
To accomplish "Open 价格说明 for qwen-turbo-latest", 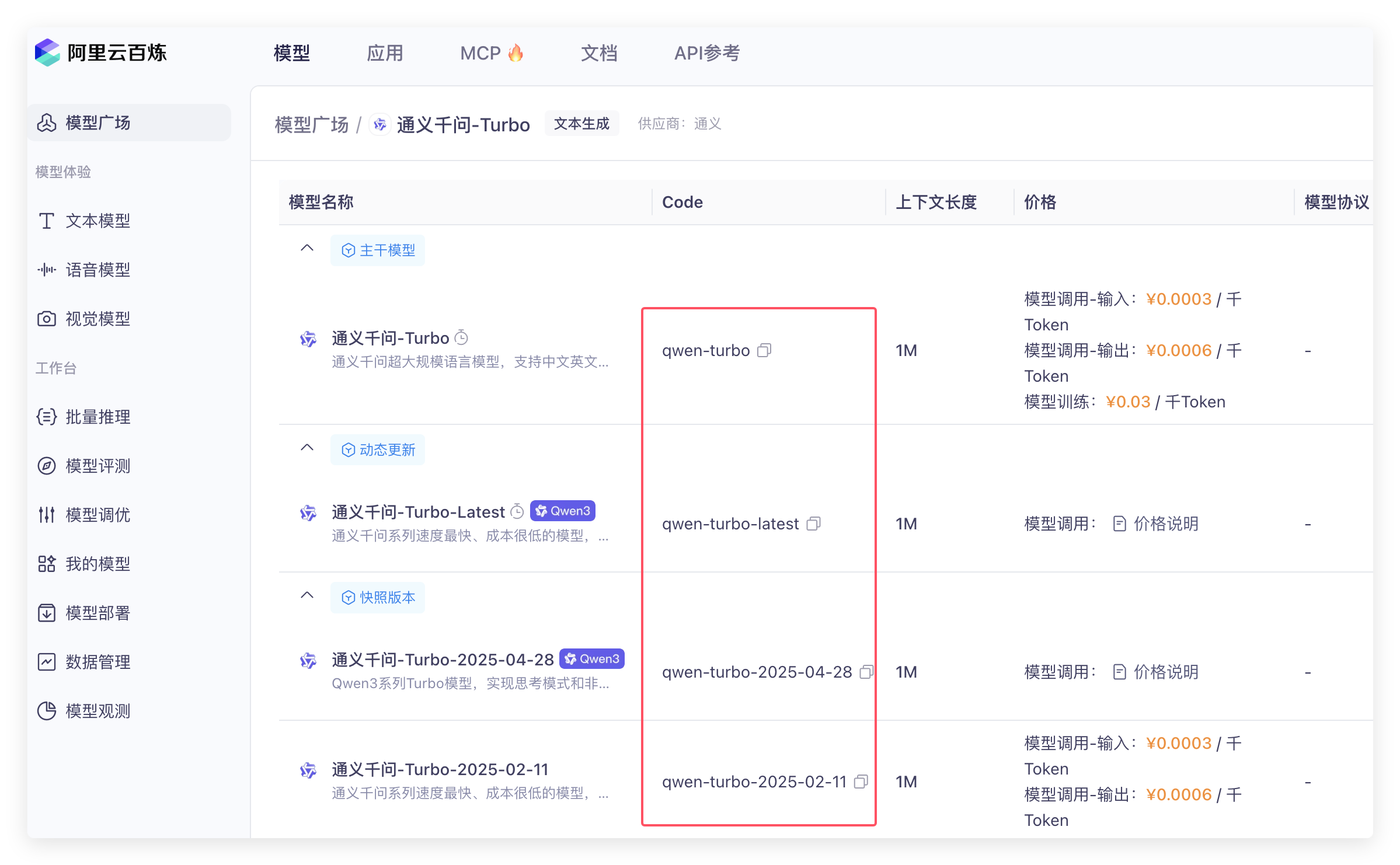I will [x=1156, y=524].
